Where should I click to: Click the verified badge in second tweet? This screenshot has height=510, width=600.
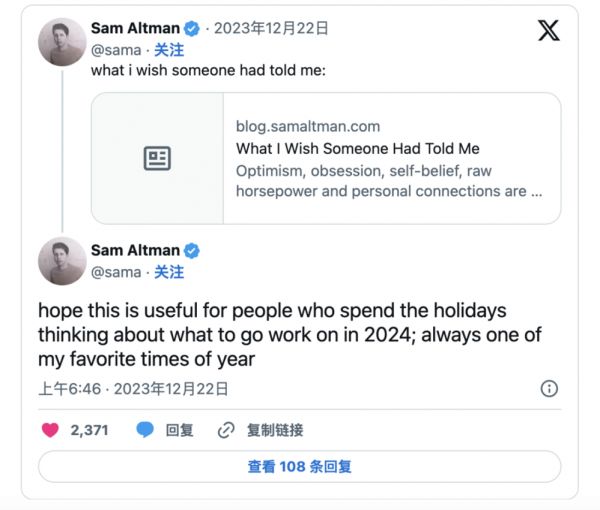click(190, 250)
